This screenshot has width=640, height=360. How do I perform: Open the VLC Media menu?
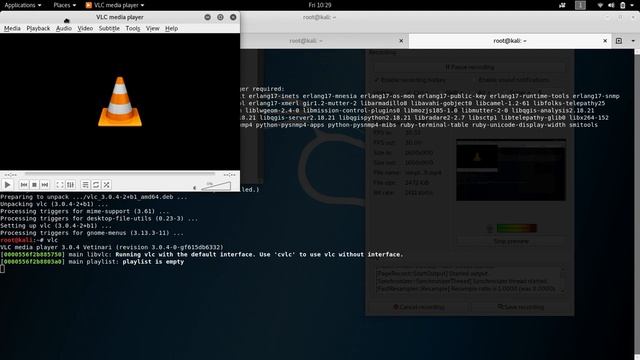tap(12, 28)
